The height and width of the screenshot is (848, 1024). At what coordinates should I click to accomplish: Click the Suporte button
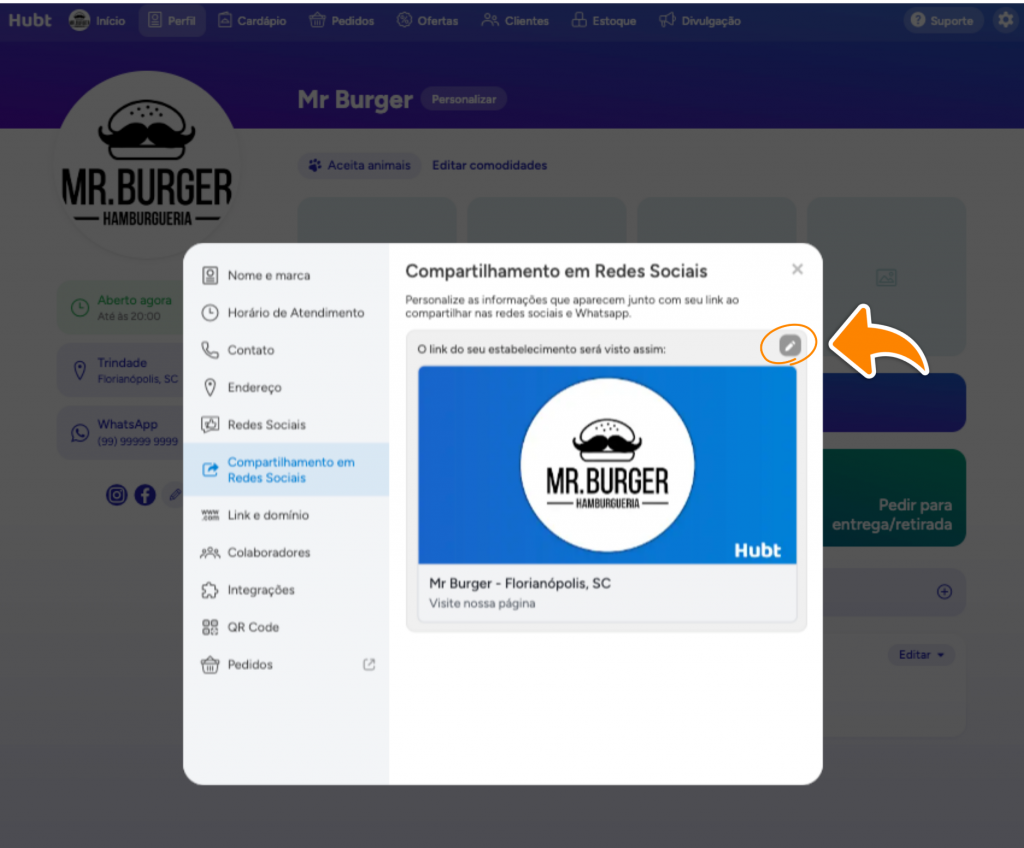(x=942, y=21)
